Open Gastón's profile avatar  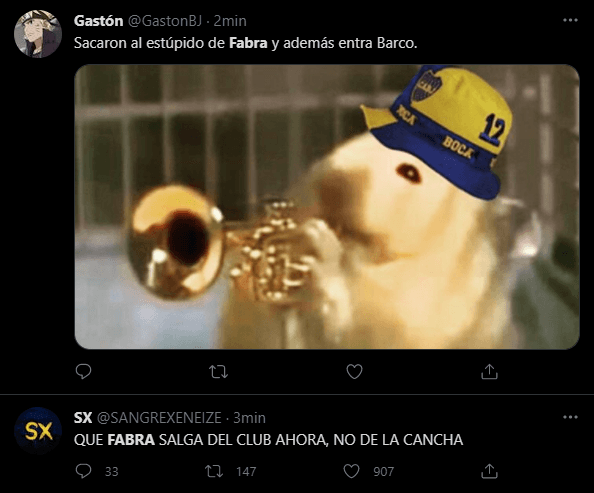[x=38, y=34]
